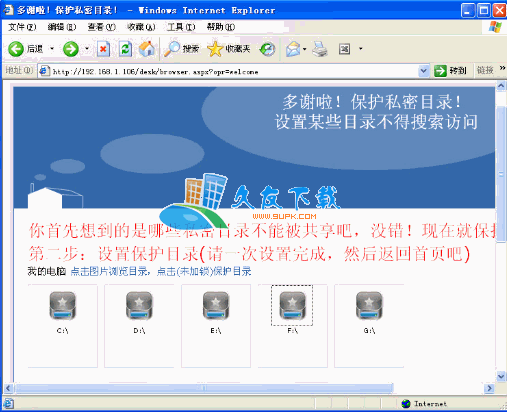Open the 查看(V) menu
This screenshot has width=507, height=412.
tap(102, 27)
